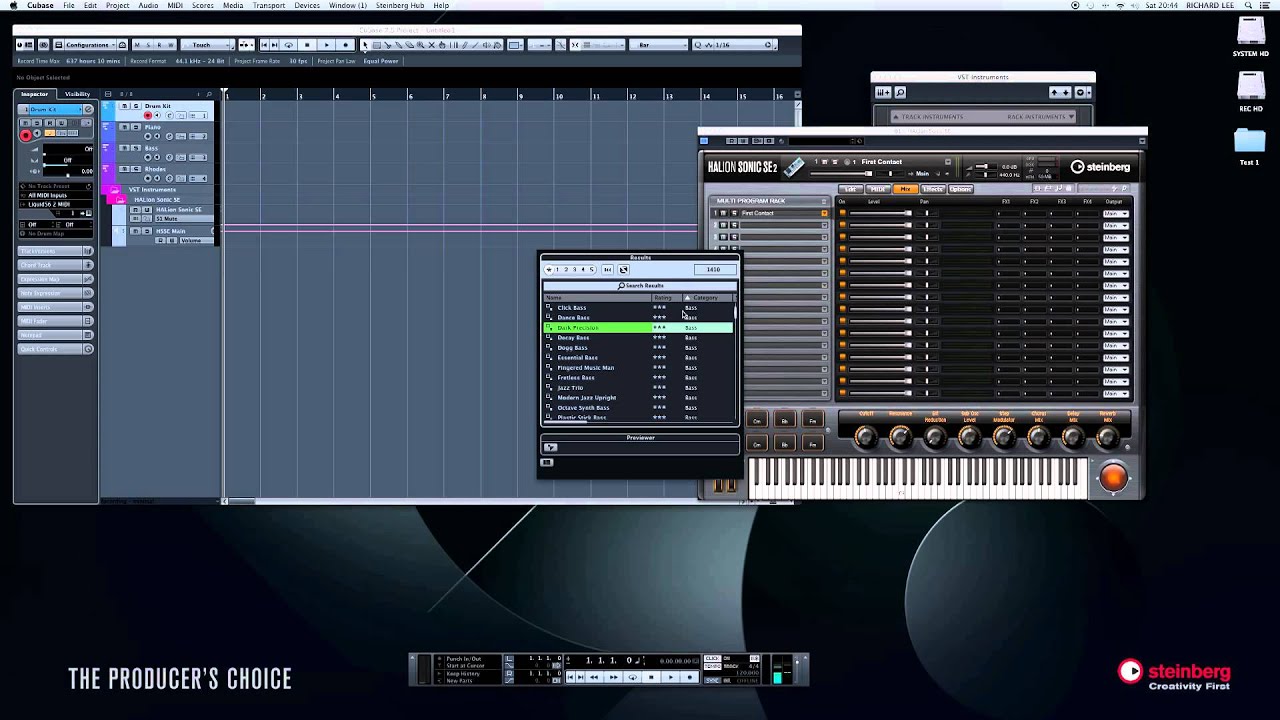Screen dimensions: 1280x720
Task: Toggle the On button for slot 1
Action: (843, 213)
